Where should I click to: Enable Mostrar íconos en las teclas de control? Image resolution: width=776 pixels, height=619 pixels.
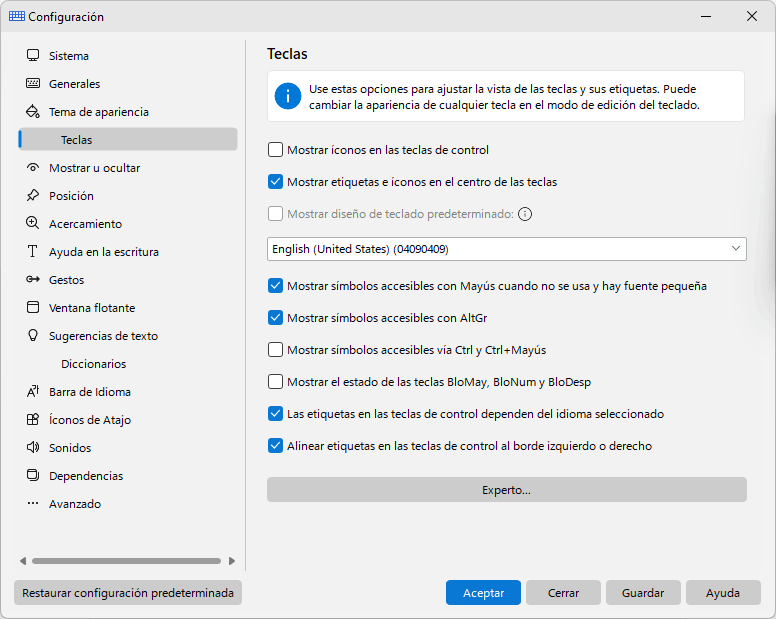[x=275, y=149]
